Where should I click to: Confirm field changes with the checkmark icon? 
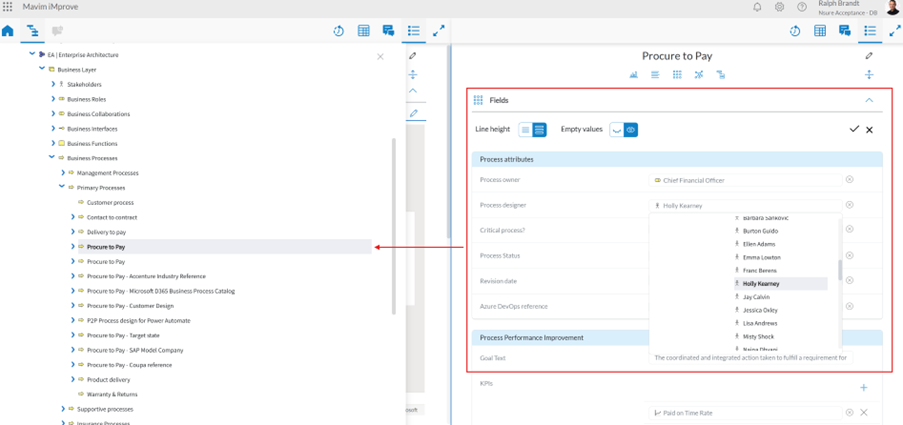(854, 130)
